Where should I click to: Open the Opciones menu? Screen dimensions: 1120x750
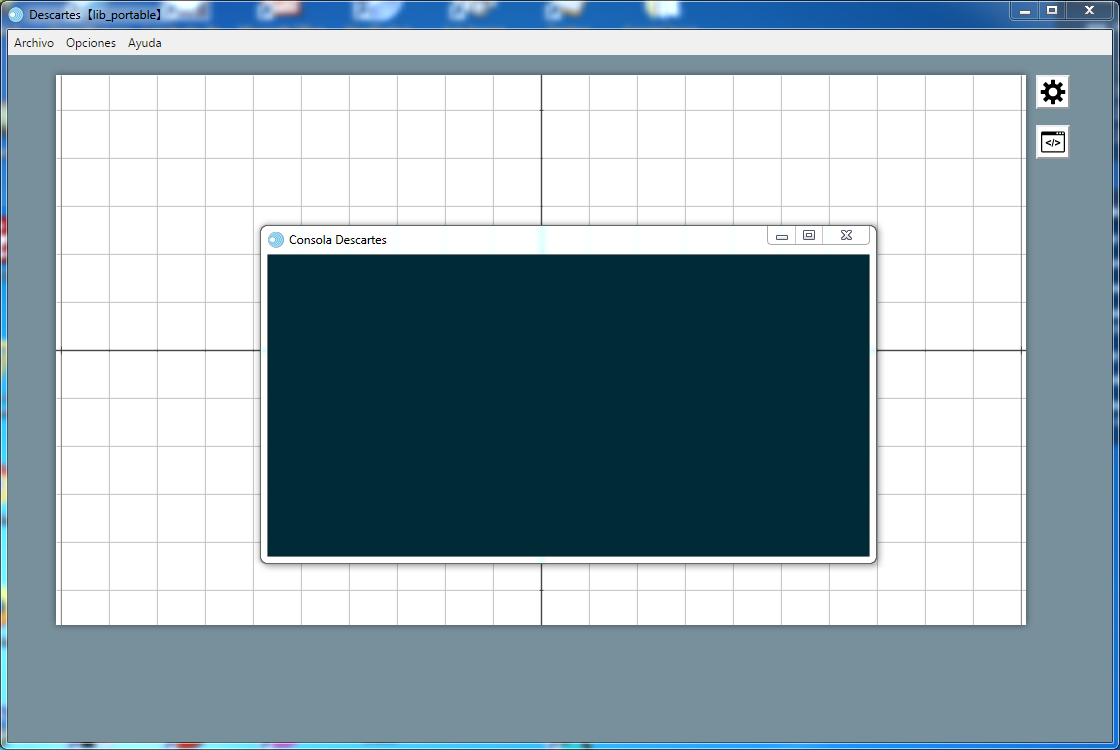point(91,43)
